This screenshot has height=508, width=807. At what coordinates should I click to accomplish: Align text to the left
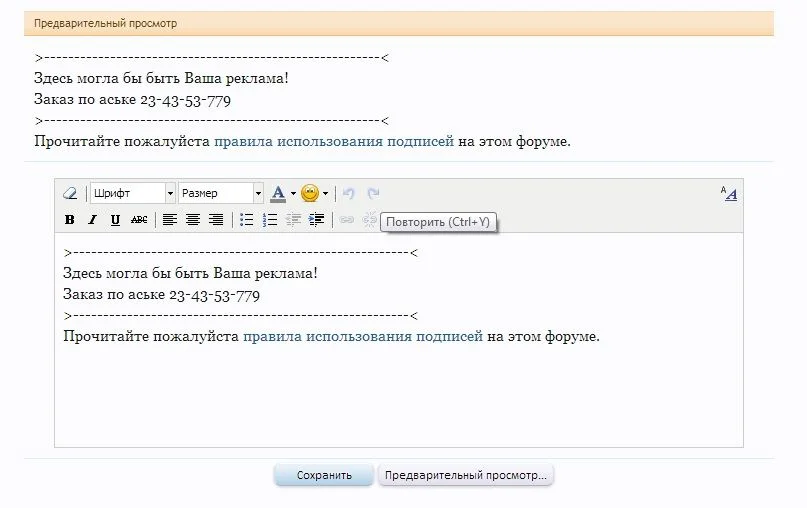170,220
